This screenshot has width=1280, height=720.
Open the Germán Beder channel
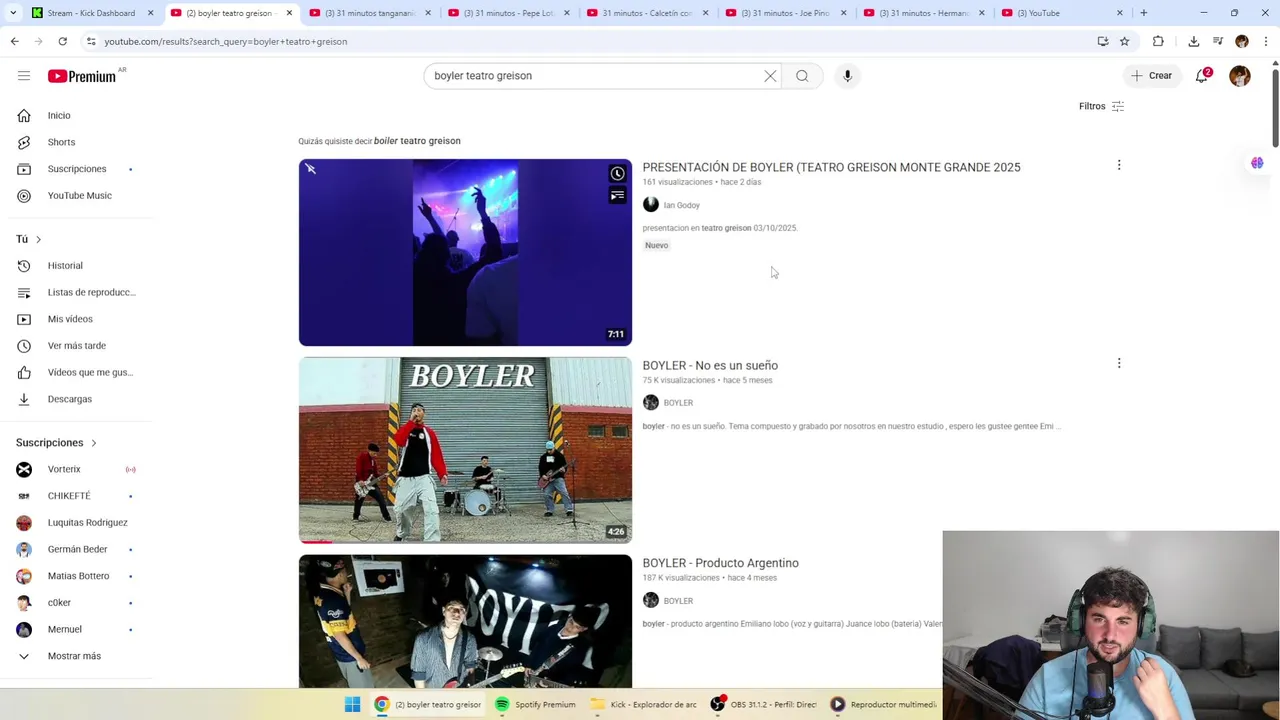click(x=76, y=549)
